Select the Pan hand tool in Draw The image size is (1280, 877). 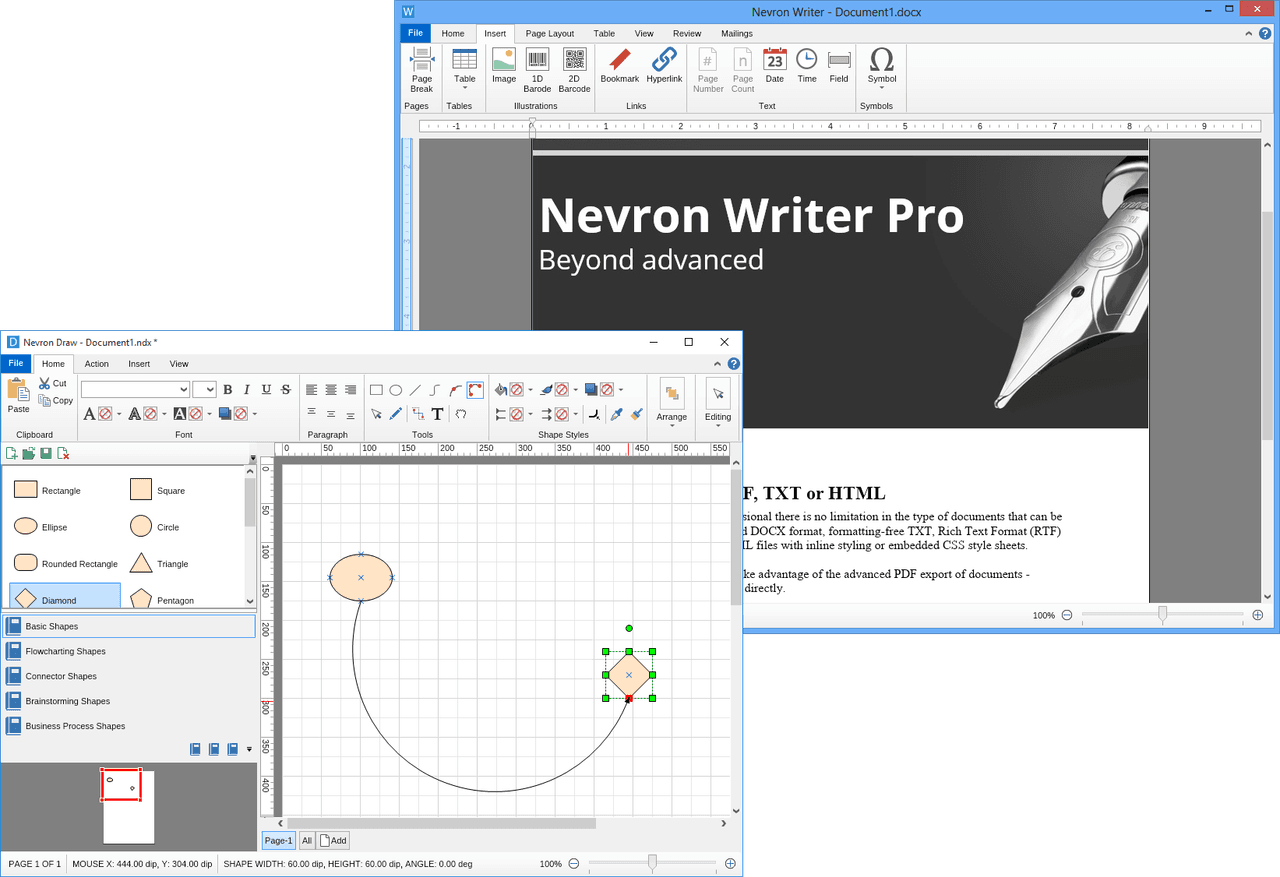[x=461, y=413]
